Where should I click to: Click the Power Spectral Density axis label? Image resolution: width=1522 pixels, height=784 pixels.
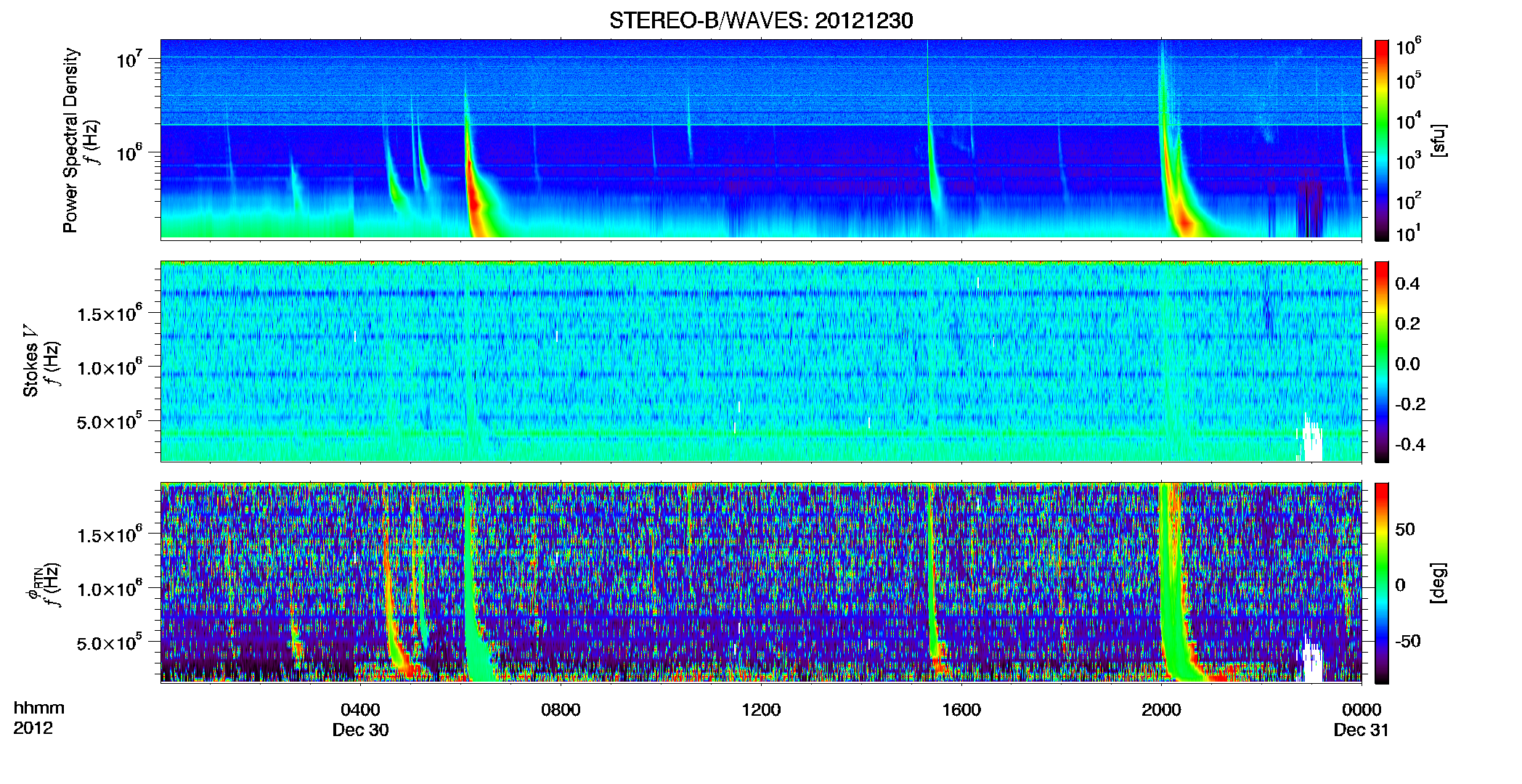[x=70, y=140]
